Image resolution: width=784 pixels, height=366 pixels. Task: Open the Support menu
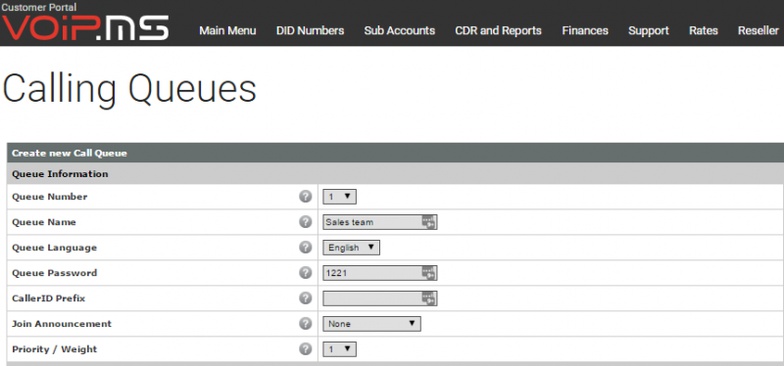pyautogui.click(x=648, y=30)
